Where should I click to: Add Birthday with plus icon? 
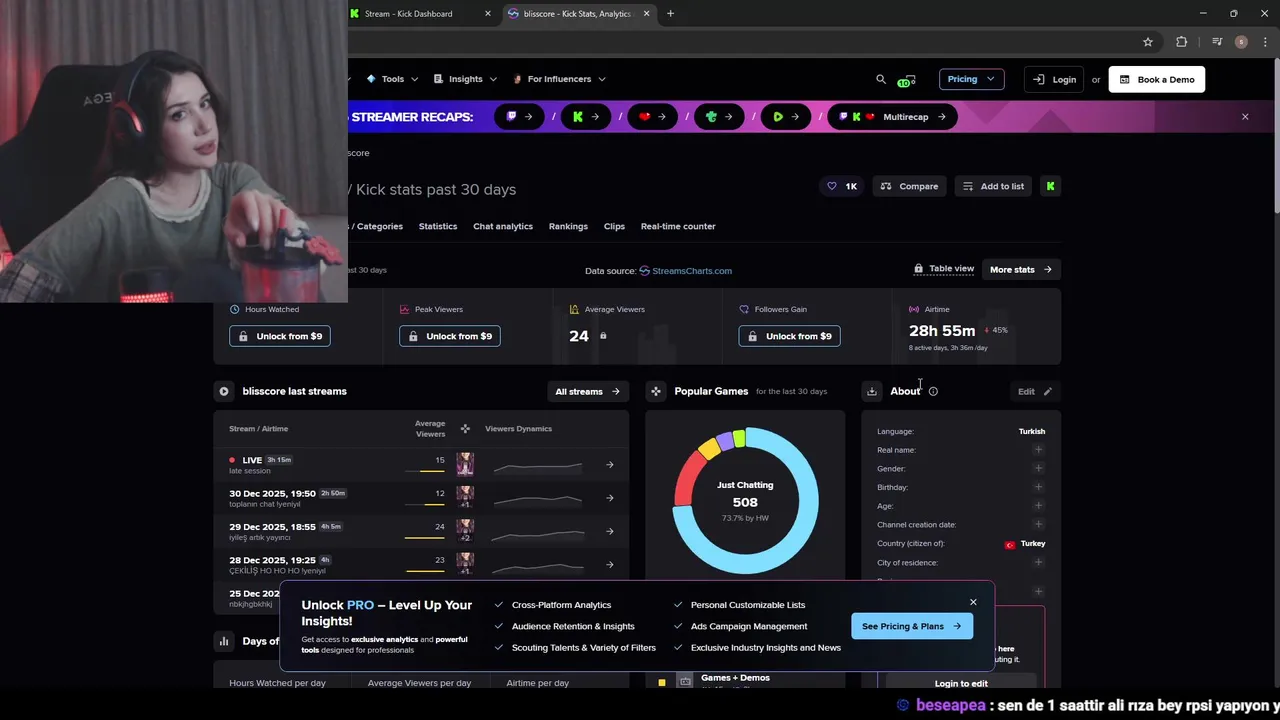(1038, 487)
